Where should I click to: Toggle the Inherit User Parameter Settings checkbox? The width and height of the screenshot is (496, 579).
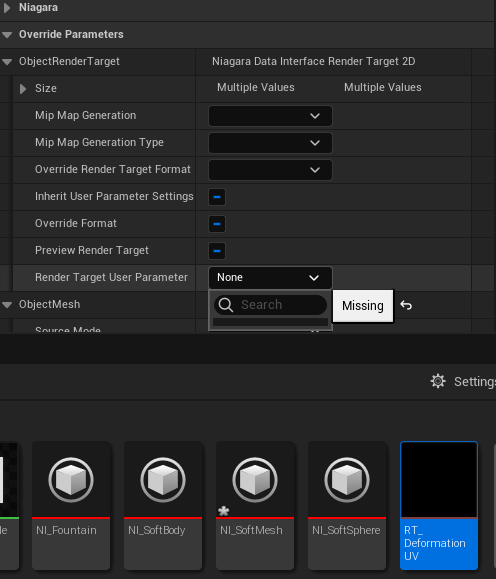point(217,197)
